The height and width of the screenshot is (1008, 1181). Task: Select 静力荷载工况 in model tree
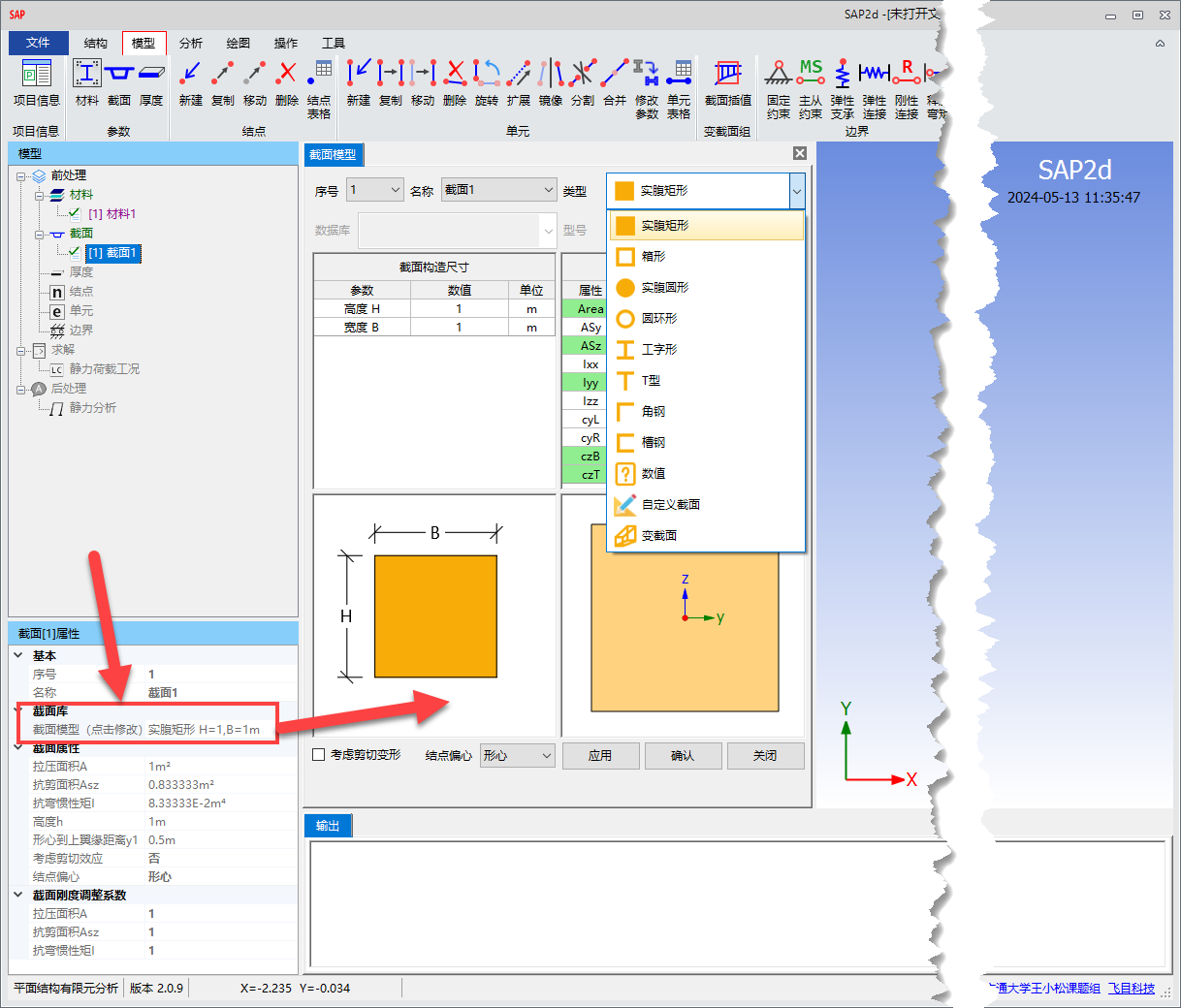104,369
